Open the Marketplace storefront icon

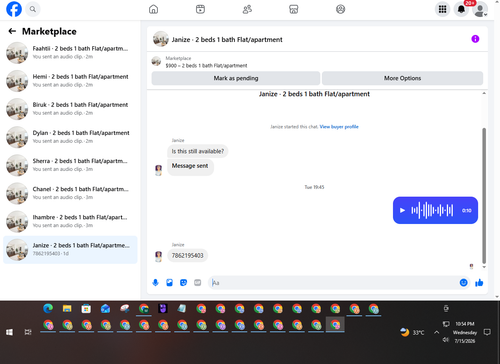(293, 9)
